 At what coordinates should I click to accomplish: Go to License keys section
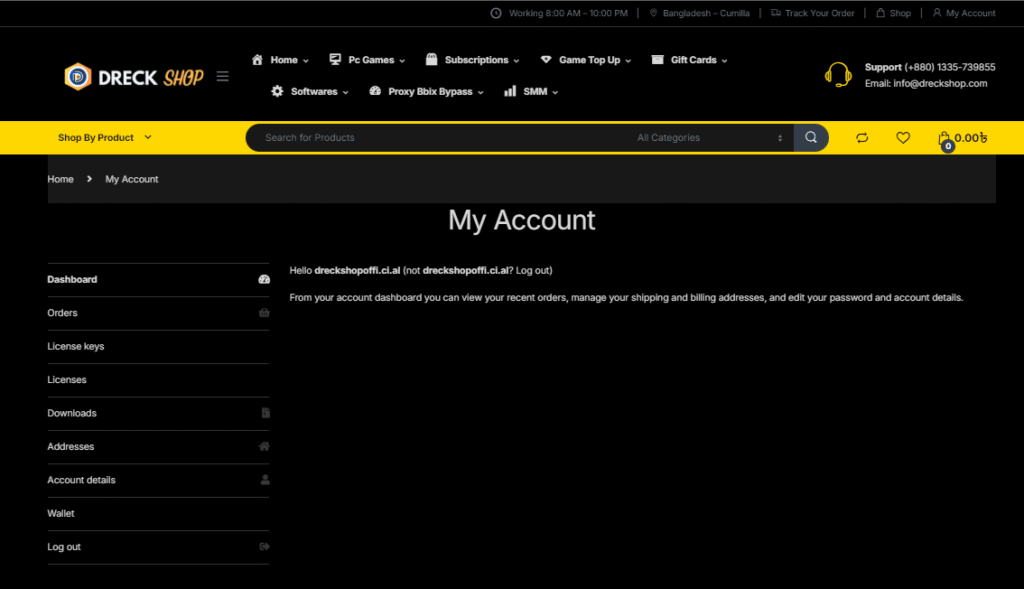coord(158,347)
